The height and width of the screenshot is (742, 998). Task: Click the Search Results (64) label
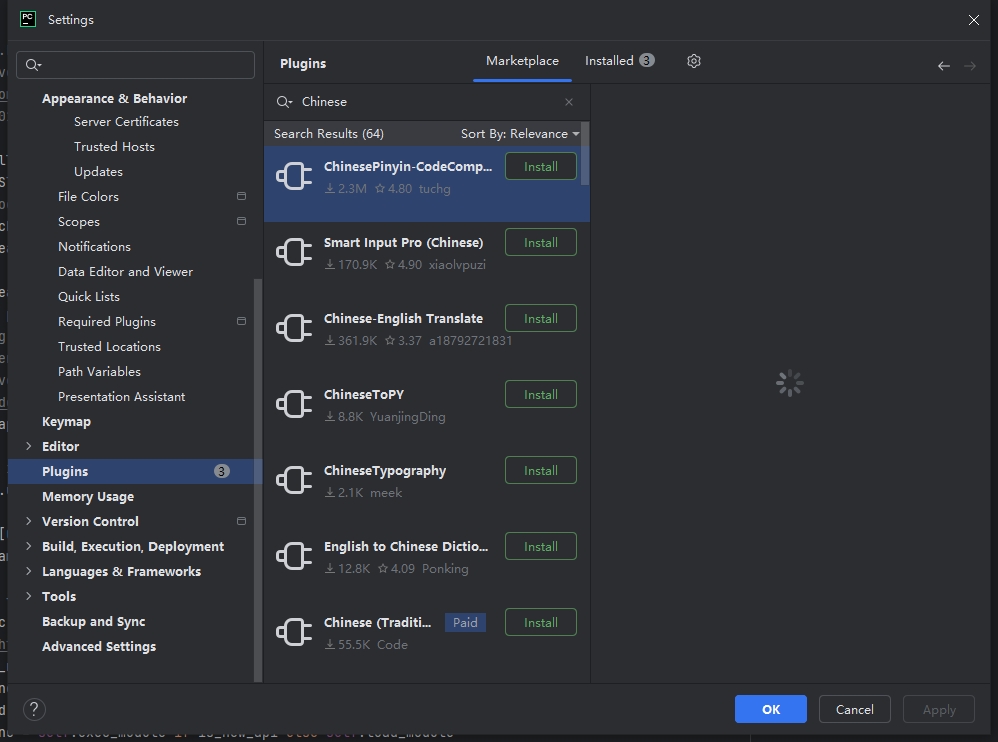(x=328, y=134)
